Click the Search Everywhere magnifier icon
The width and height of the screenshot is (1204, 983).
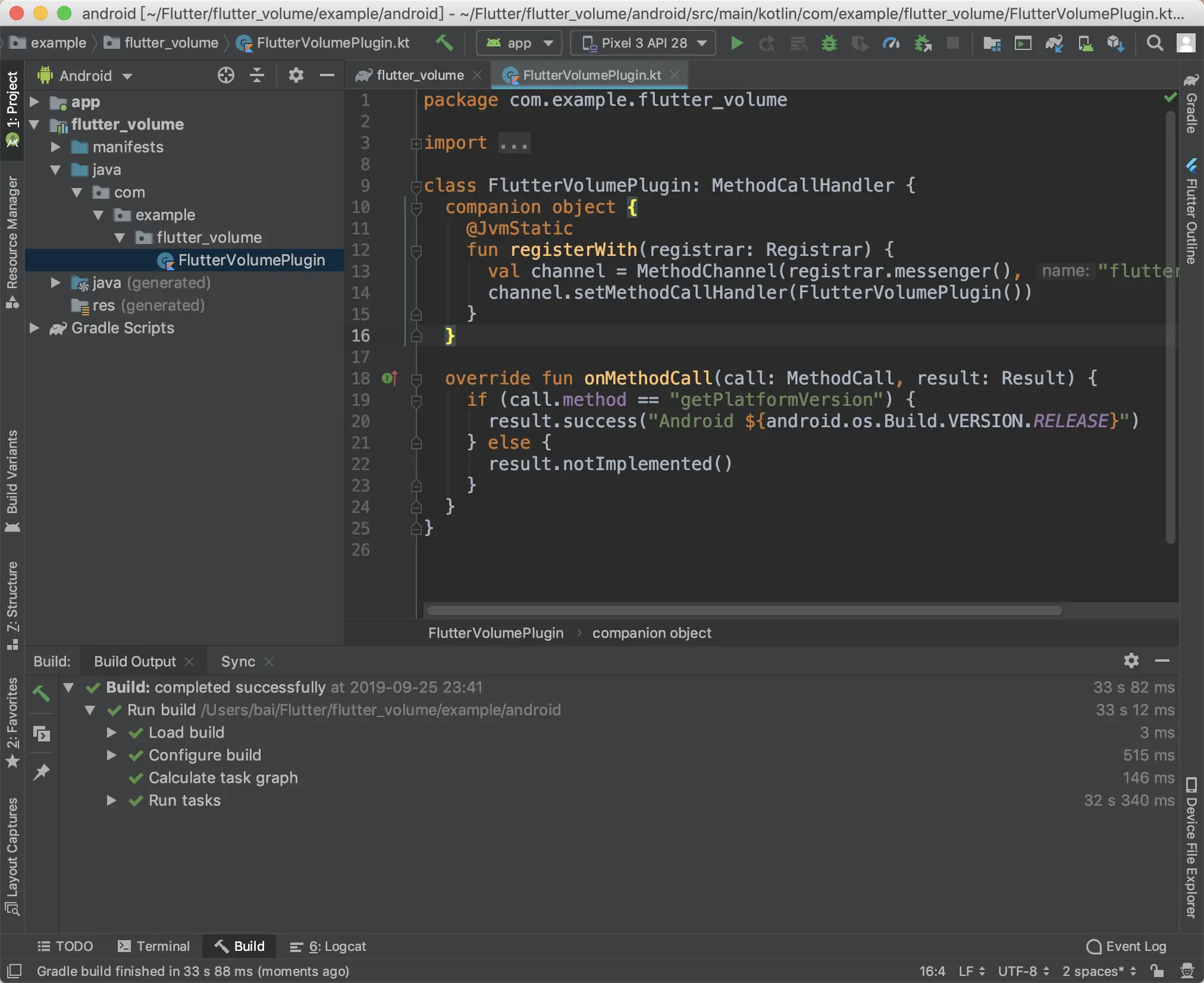[1154, 43]
